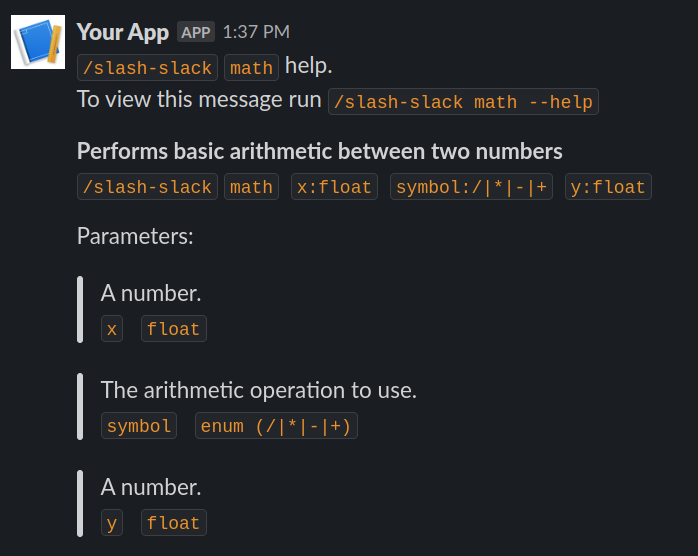
Task: Click the math chip before x:float
Action: coord(251,187)
